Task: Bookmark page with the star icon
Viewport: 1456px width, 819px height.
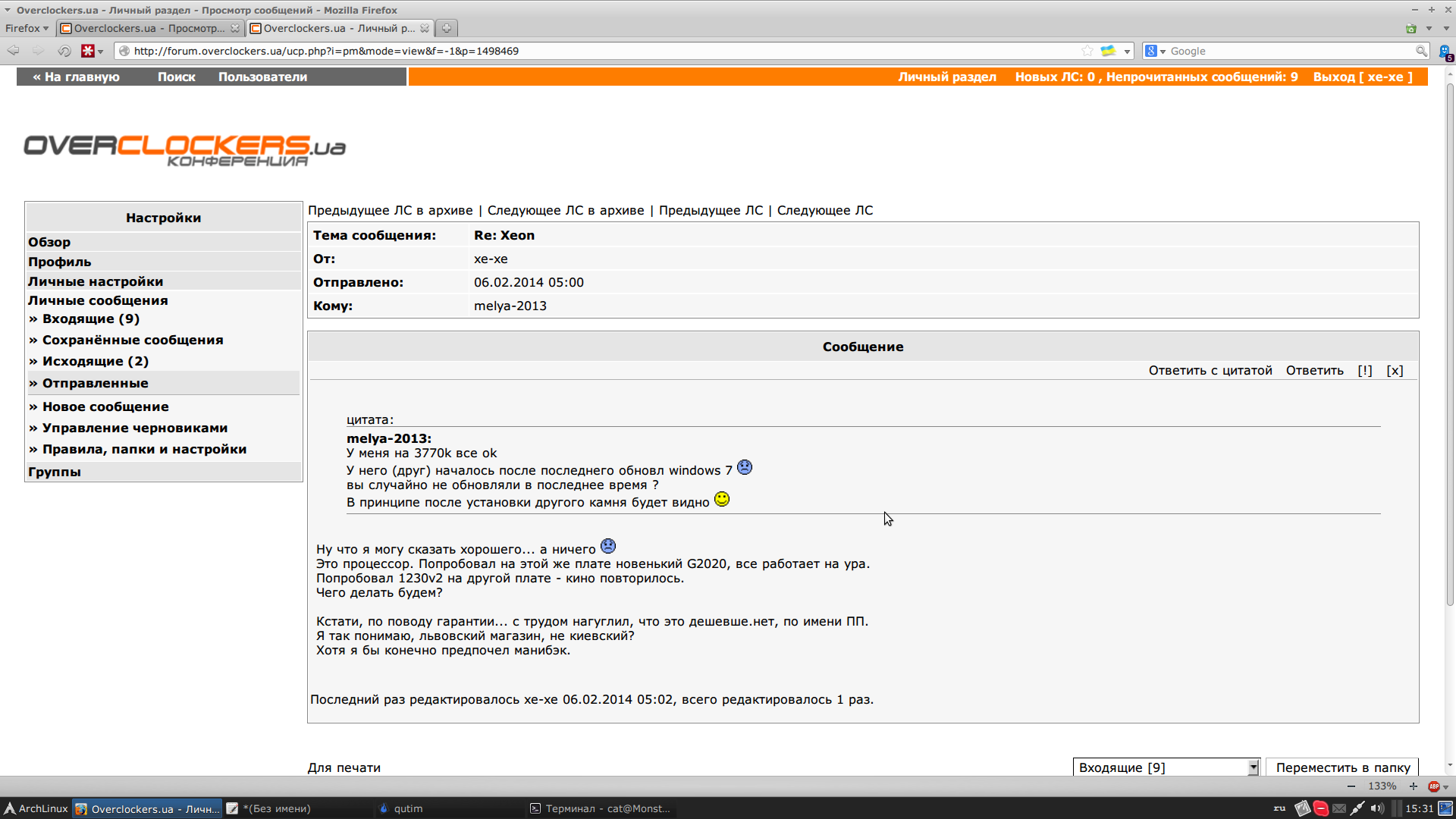Action: (1087, 51)
